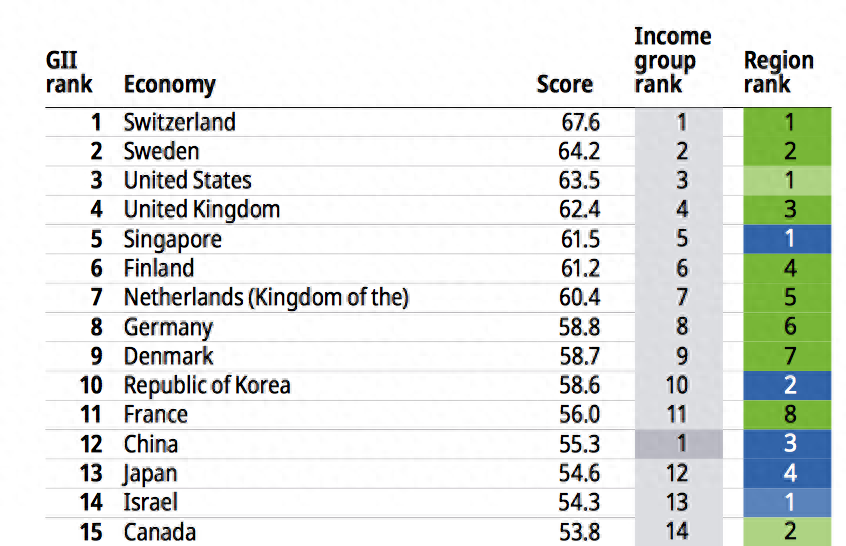
Task: Click the Income group rank header
Action: click(x=672, y=61)
